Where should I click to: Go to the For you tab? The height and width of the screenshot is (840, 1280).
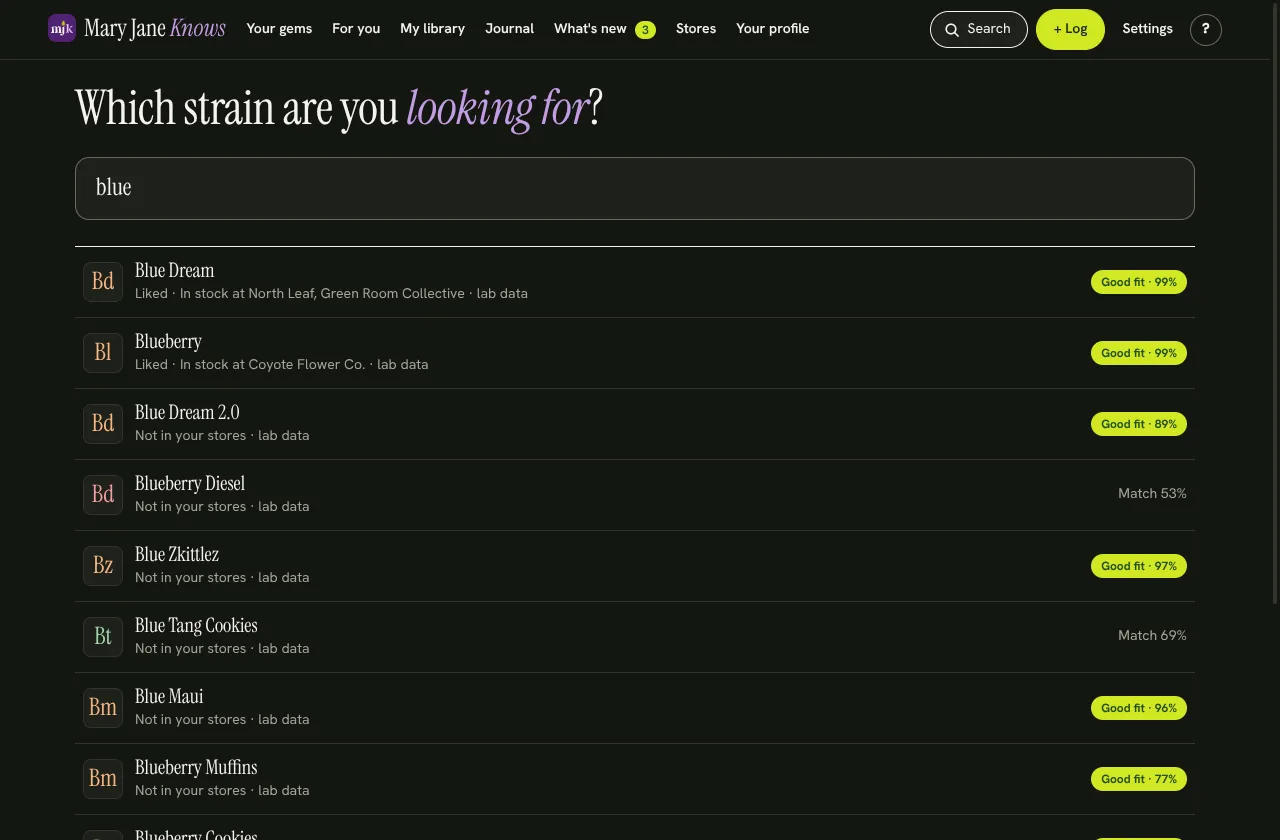[x=356, y=29]
